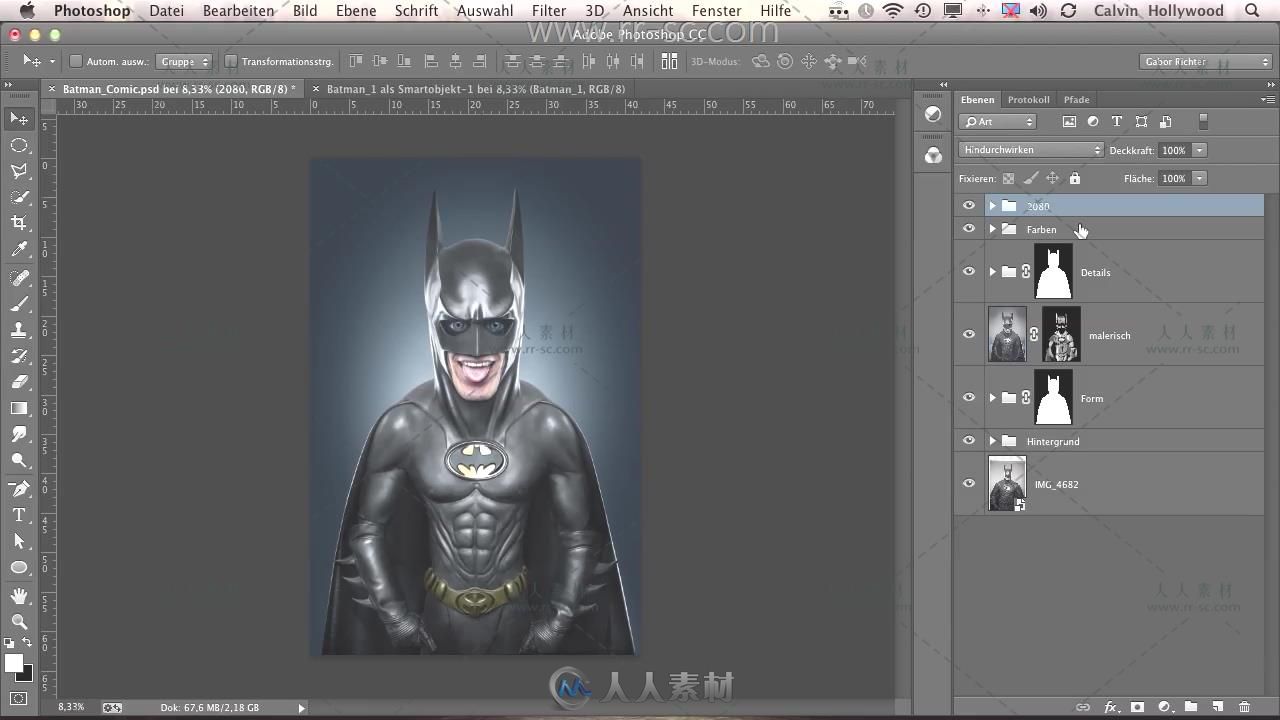Open Deckkraft opacity slider dropdown

click(x=1199, y=150)
